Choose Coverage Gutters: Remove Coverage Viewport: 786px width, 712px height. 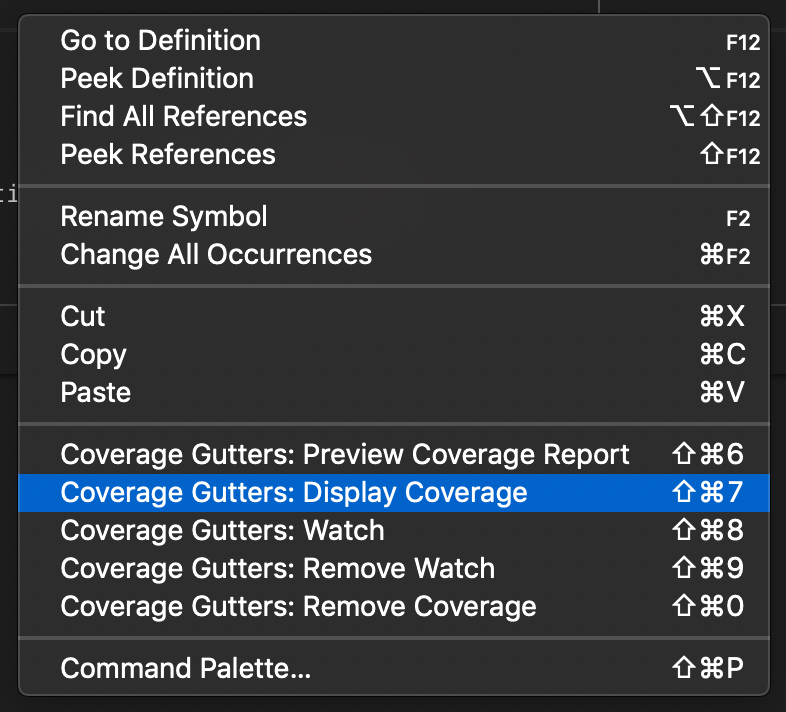pyautogui.click(x=298, y=607)
